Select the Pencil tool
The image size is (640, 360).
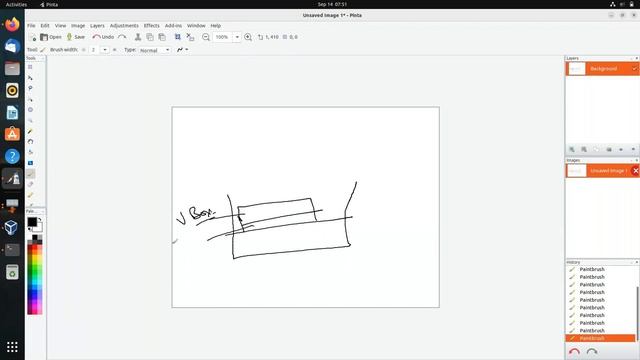click(x=30, y=195)
